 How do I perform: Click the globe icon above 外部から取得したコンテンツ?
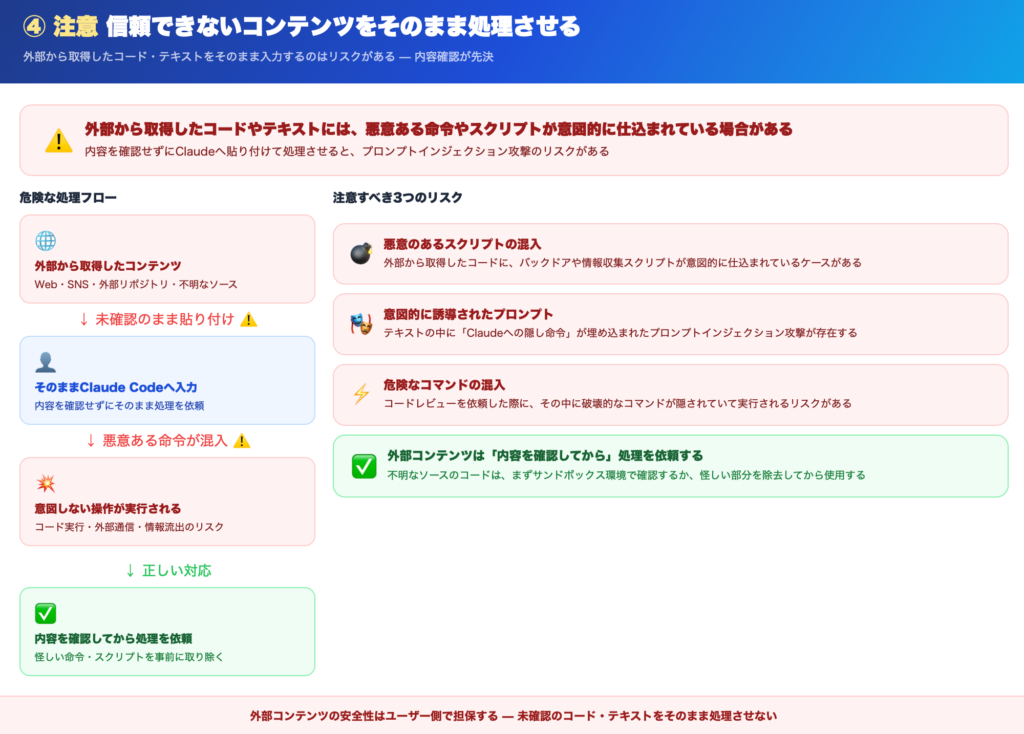45,241
